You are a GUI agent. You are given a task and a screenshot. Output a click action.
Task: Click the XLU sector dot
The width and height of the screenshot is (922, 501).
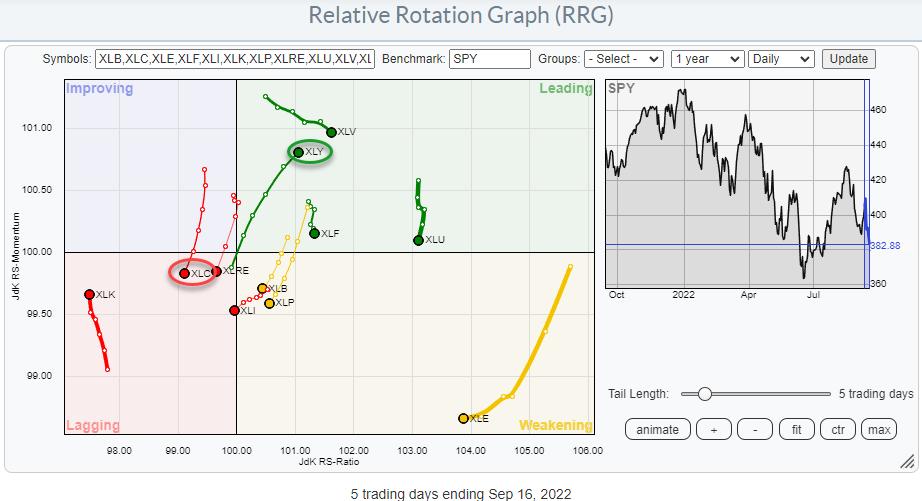418,240
